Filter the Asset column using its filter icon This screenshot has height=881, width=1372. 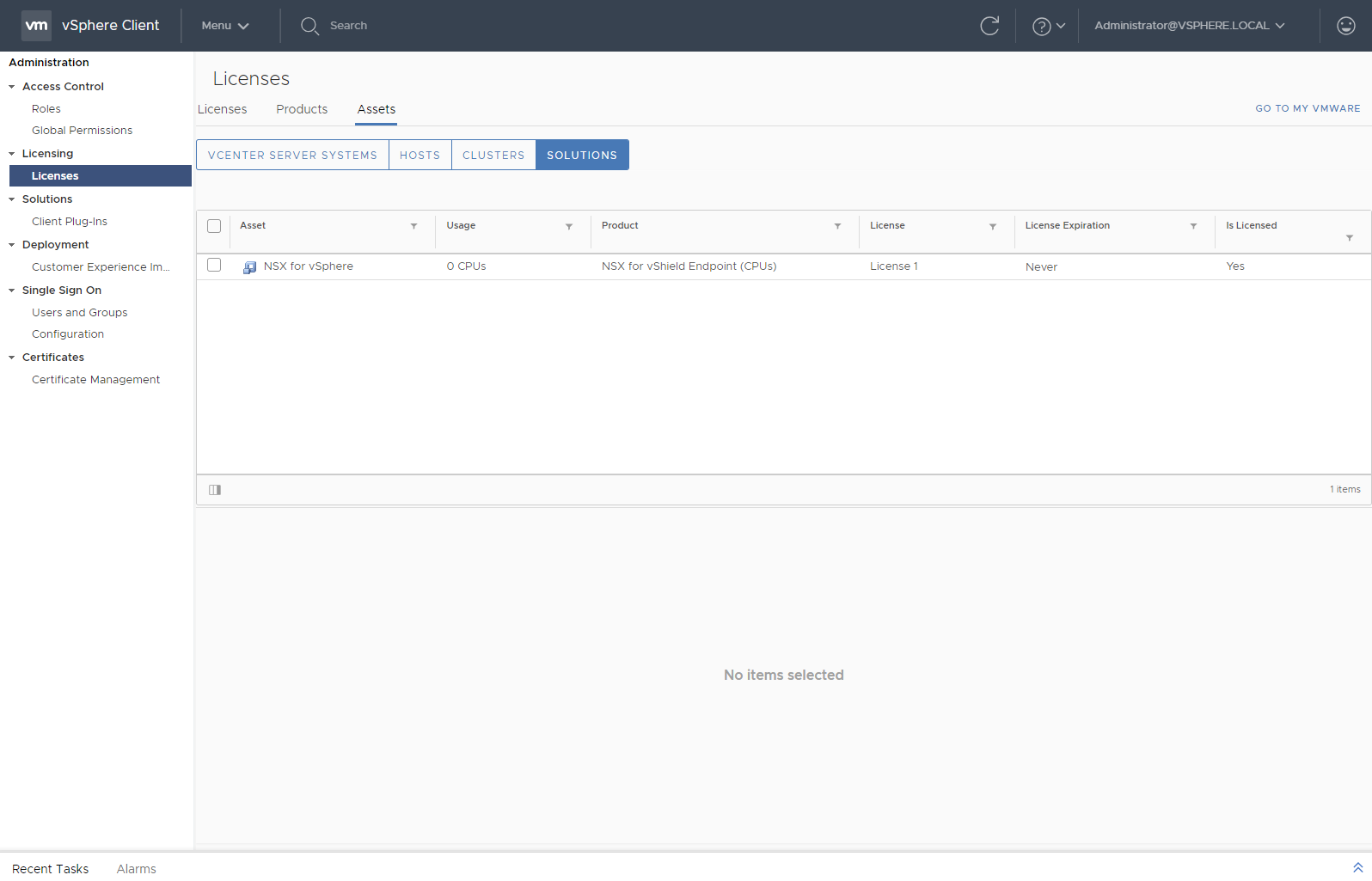(x=413, y=226)
